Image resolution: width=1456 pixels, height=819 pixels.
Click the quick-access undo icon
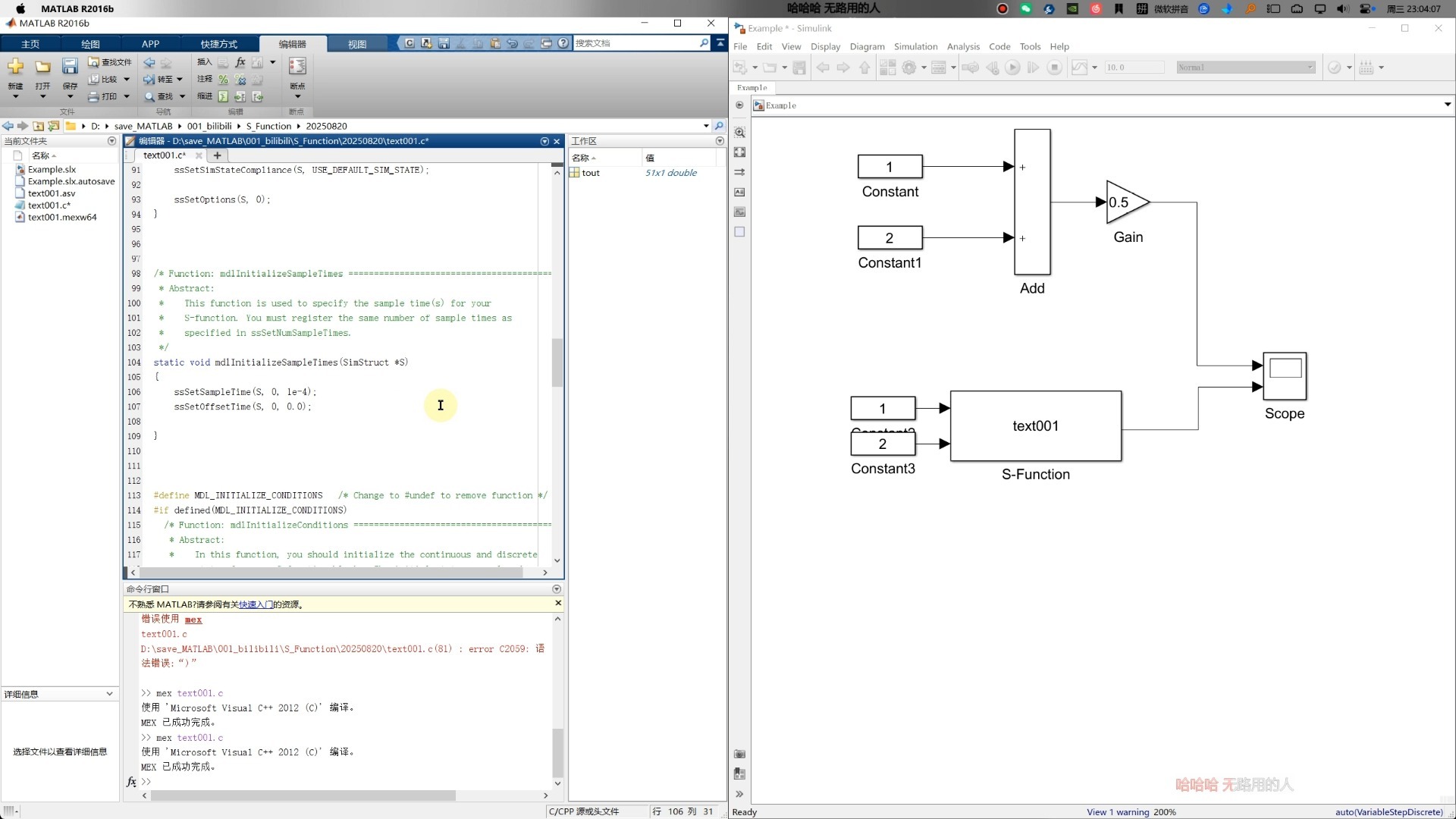point(512,43)
